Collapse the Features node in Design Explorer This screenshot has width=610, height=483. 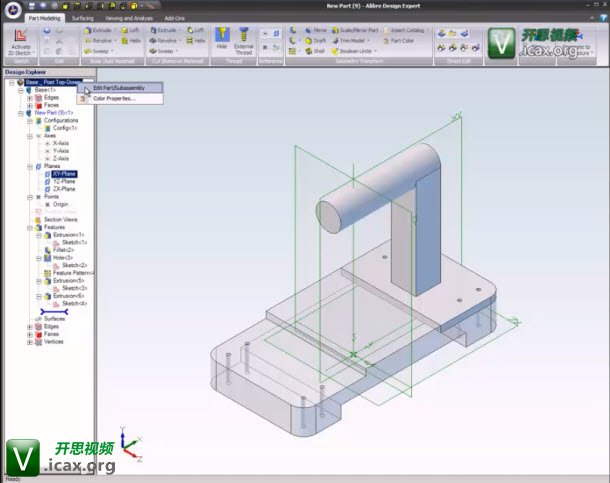[x=30, y=227]
